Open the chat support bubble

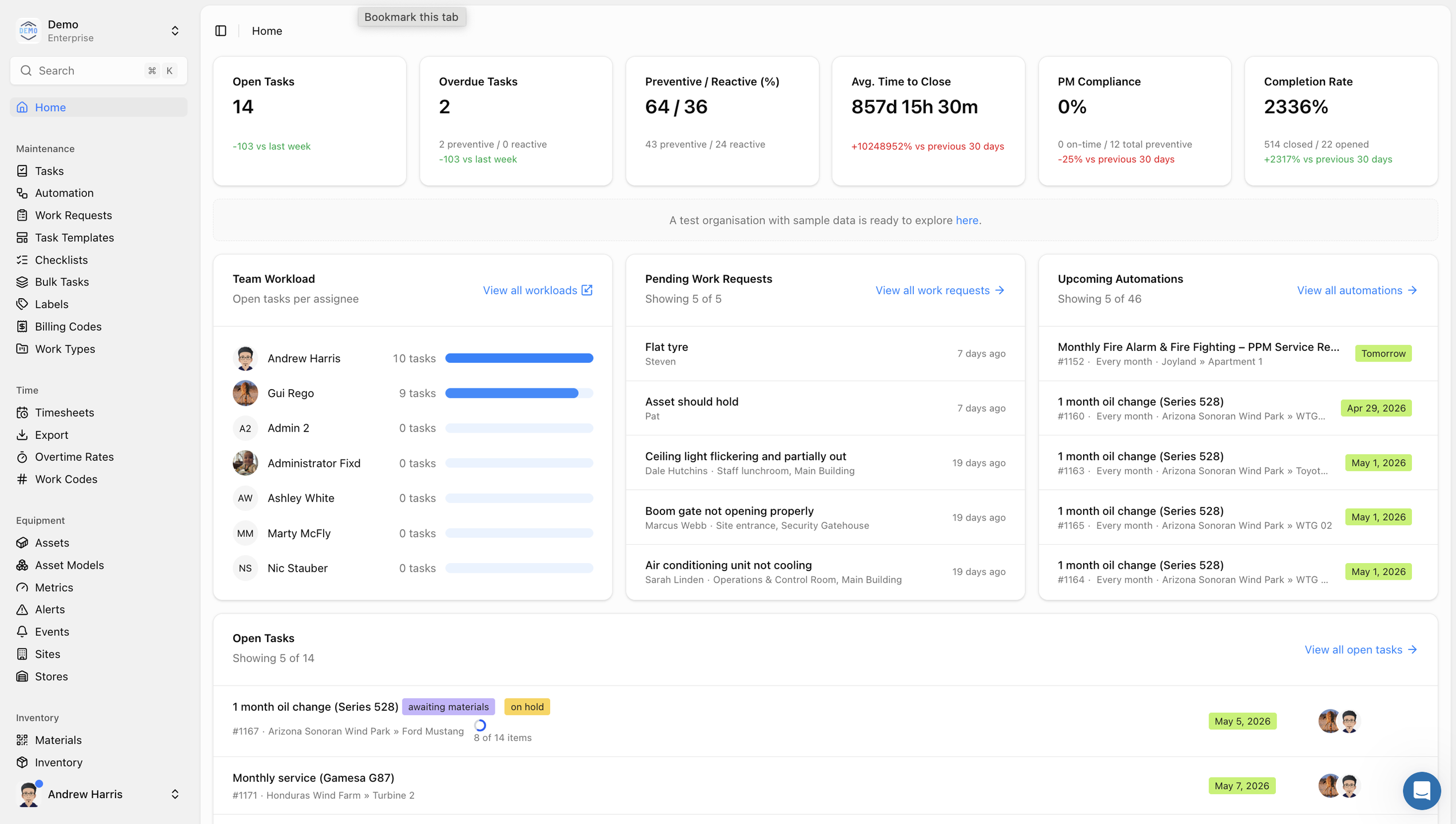click(1421, 790)
